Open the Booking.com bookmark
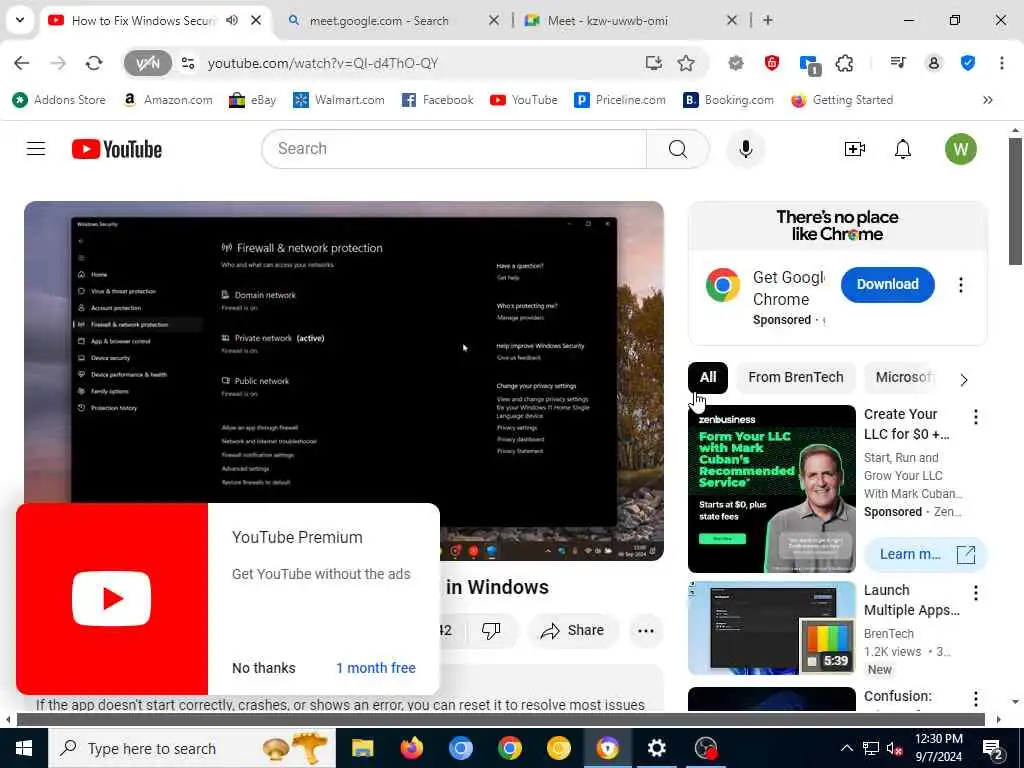Viewport: 1024px width, 768px height. click(728, 100)
